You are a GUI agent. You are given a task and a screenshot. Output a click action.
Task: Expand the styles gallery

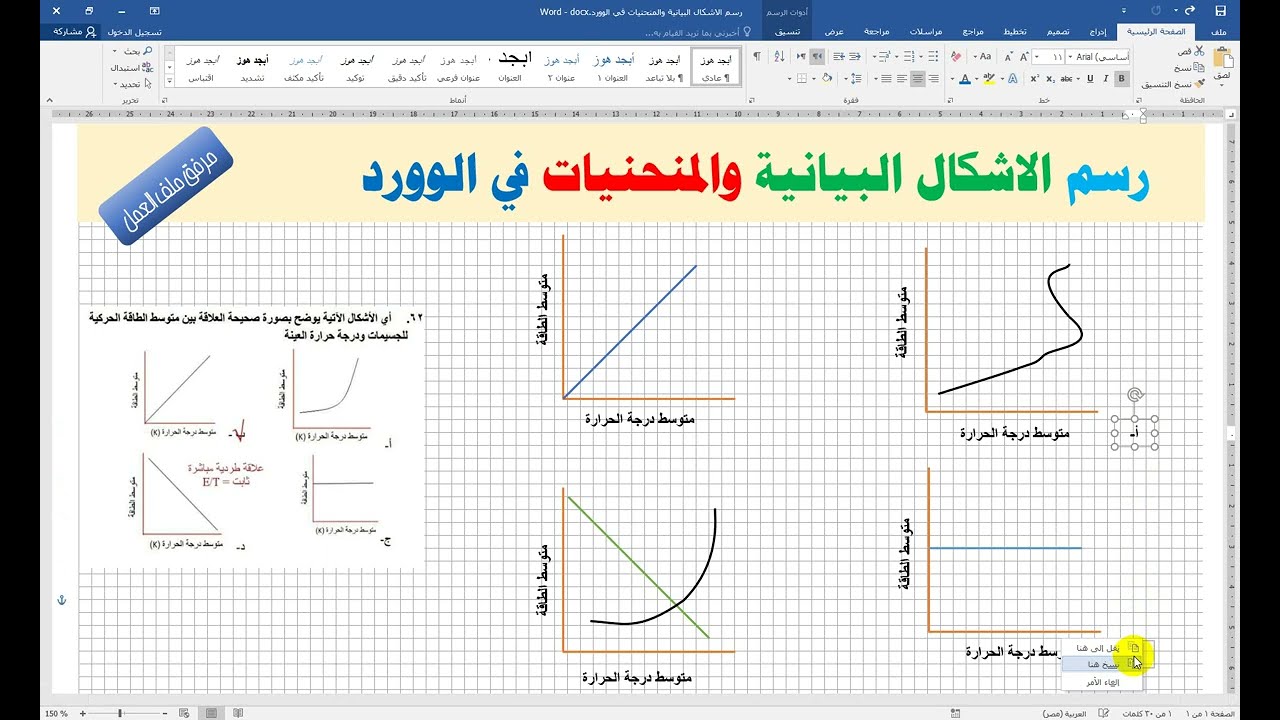(169, 82)
